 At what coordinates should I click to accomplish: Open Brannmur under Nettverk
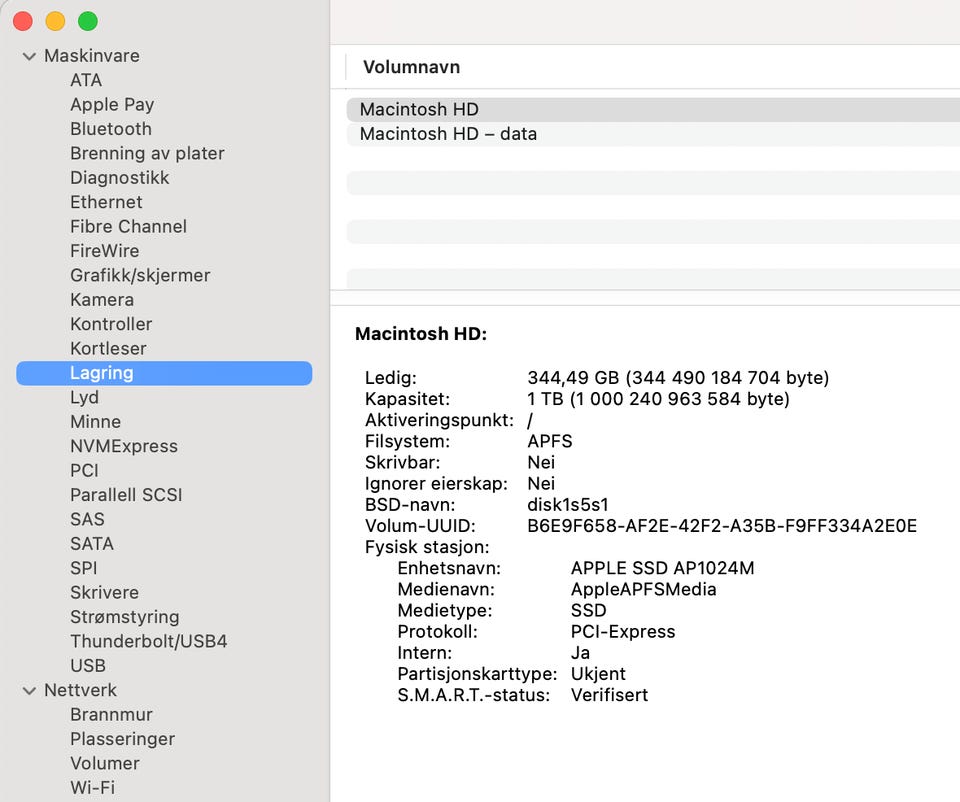(x=111, y=715)
